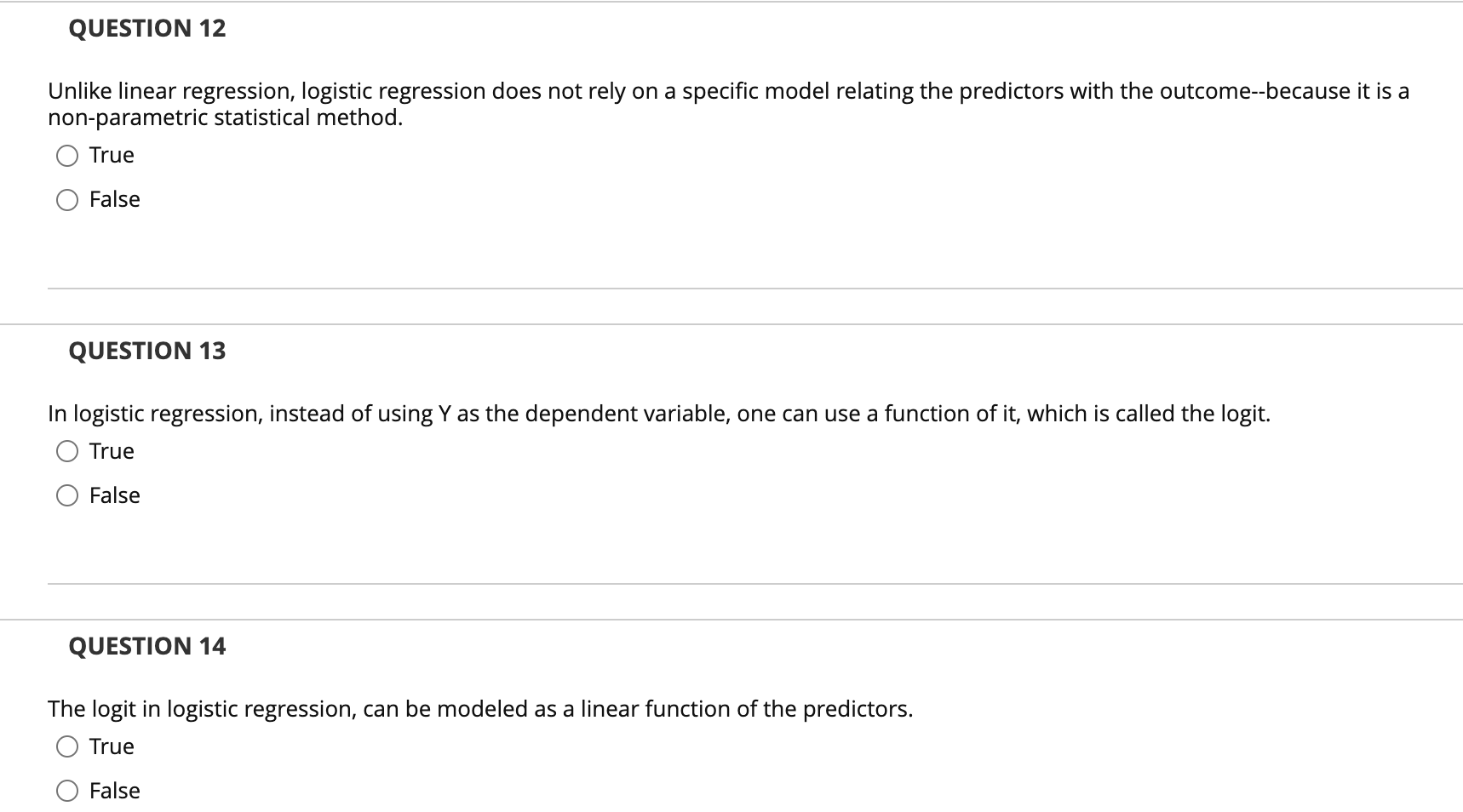Click the QUESTION 13 heading
The width and height of the screenshot is (1463, 812).
point(146,350)
